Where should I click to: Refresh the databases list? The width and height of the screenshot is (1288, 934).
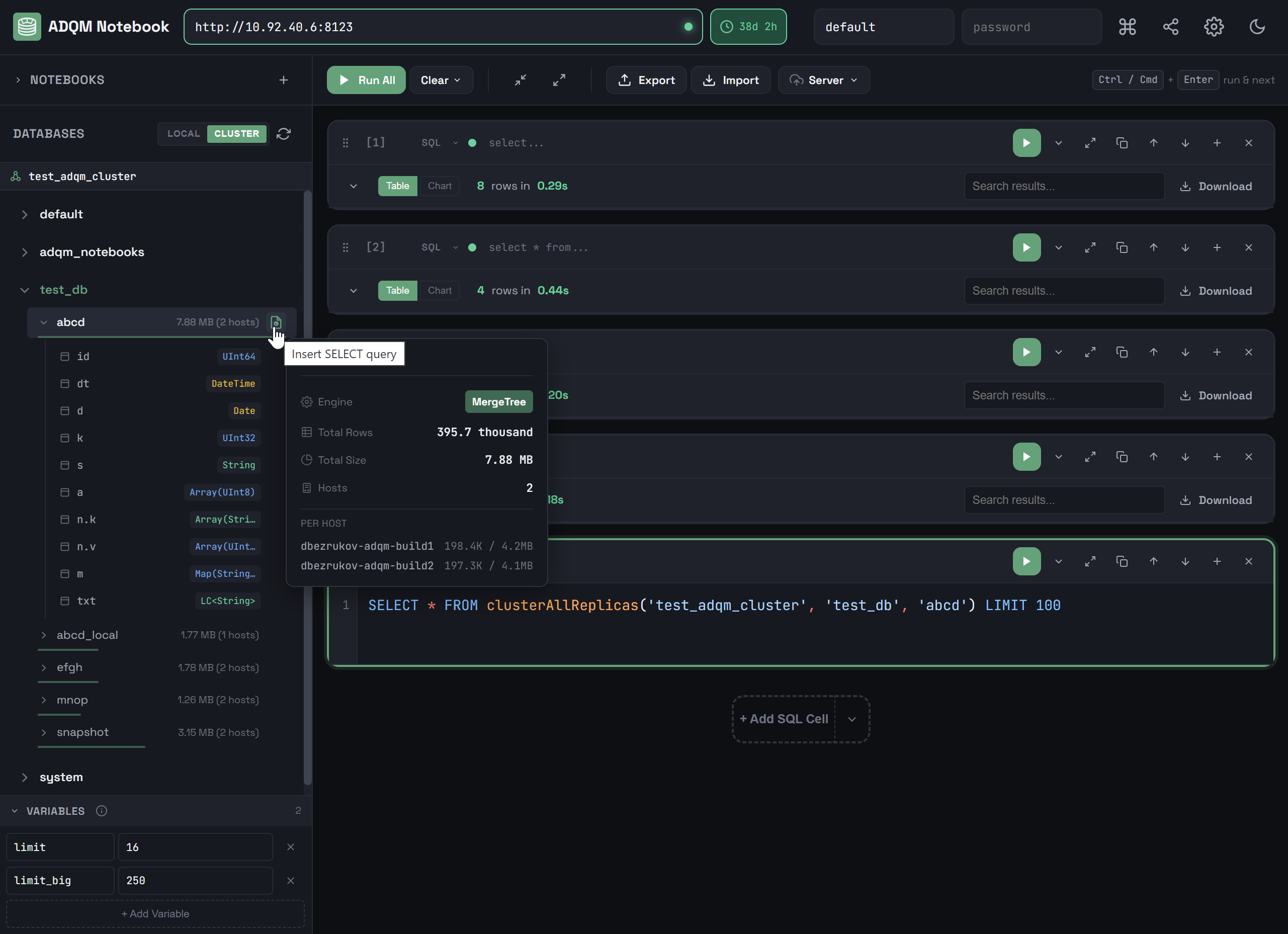click(x=283, y=134)
